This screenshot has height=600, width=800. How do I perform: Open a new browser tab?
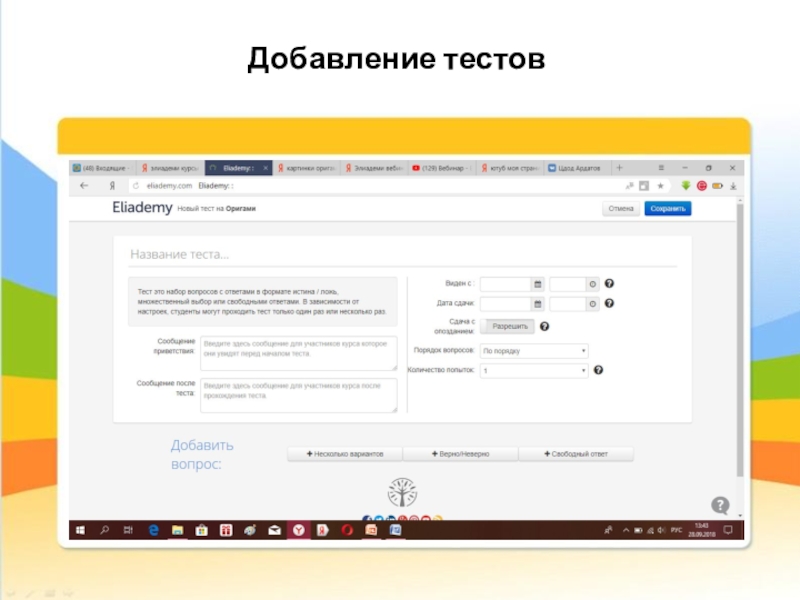[x=619, y=168]
